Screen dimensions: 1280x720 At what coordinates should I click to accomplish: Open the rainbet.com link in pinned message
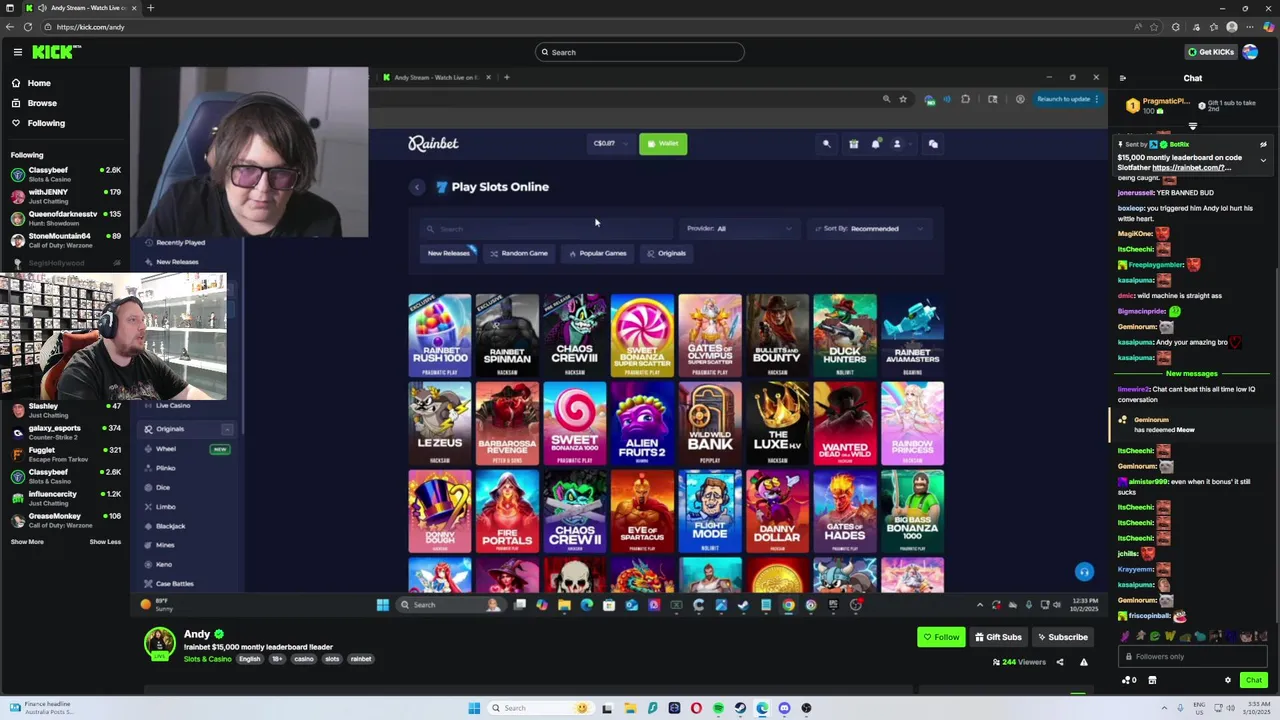point(1191,168)
